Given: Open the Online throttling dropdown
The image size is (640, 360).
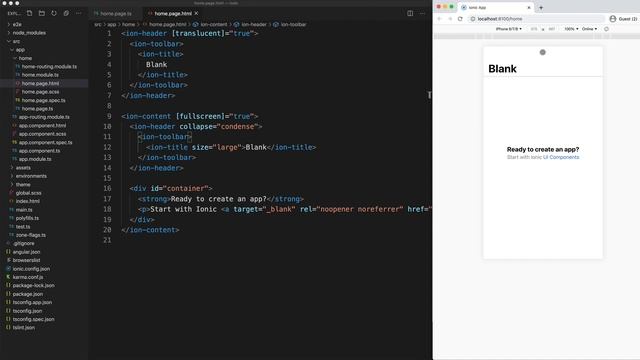Looking at the screenshot, I should pyautogui.click(x=589, y=29).
